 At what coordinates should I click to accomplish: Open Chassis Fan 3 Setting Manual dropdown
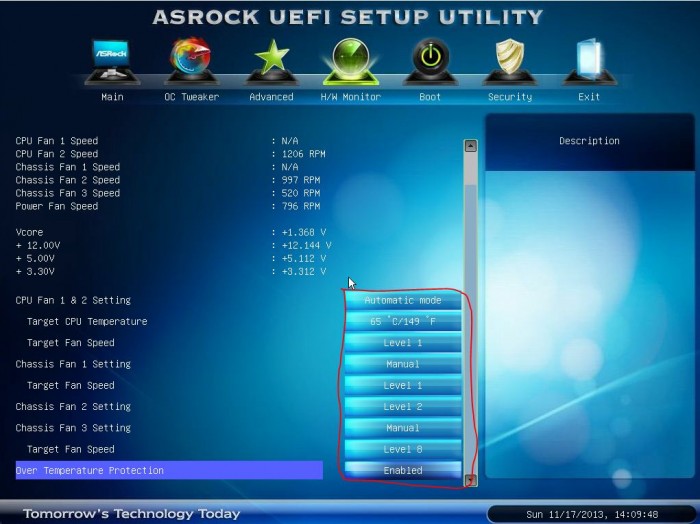403,428
